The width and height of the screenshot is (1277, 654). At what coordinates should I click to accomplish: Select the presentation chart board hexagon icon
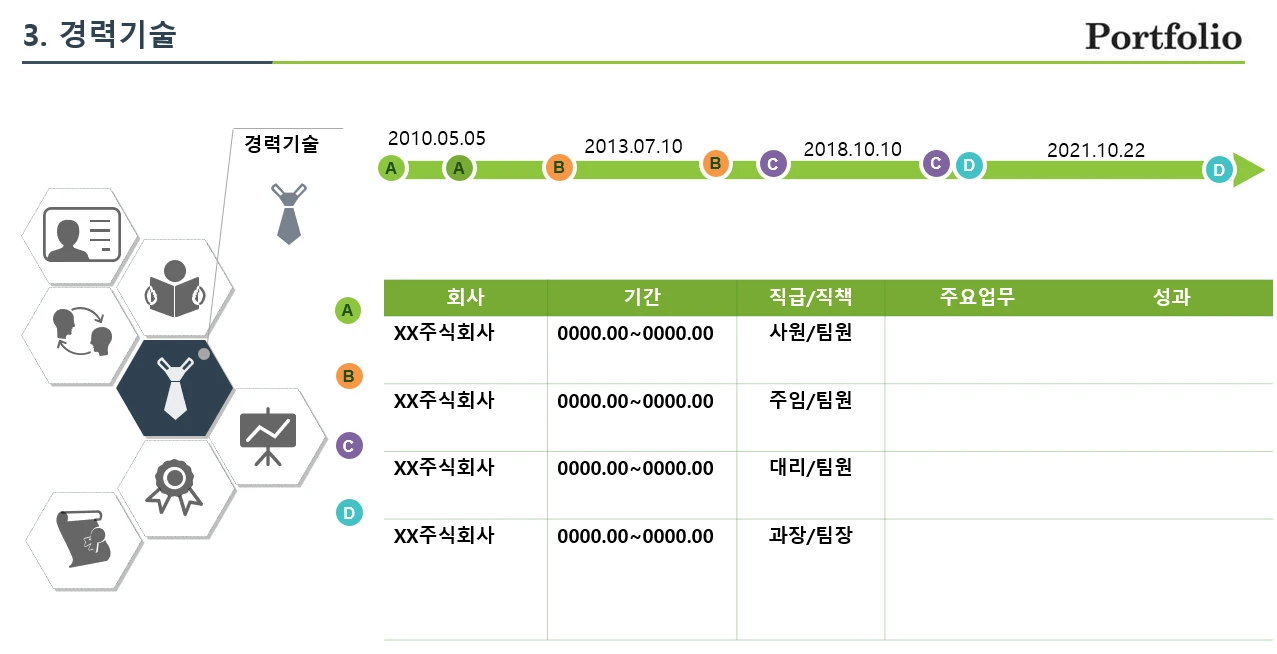[x=268, y=436]
